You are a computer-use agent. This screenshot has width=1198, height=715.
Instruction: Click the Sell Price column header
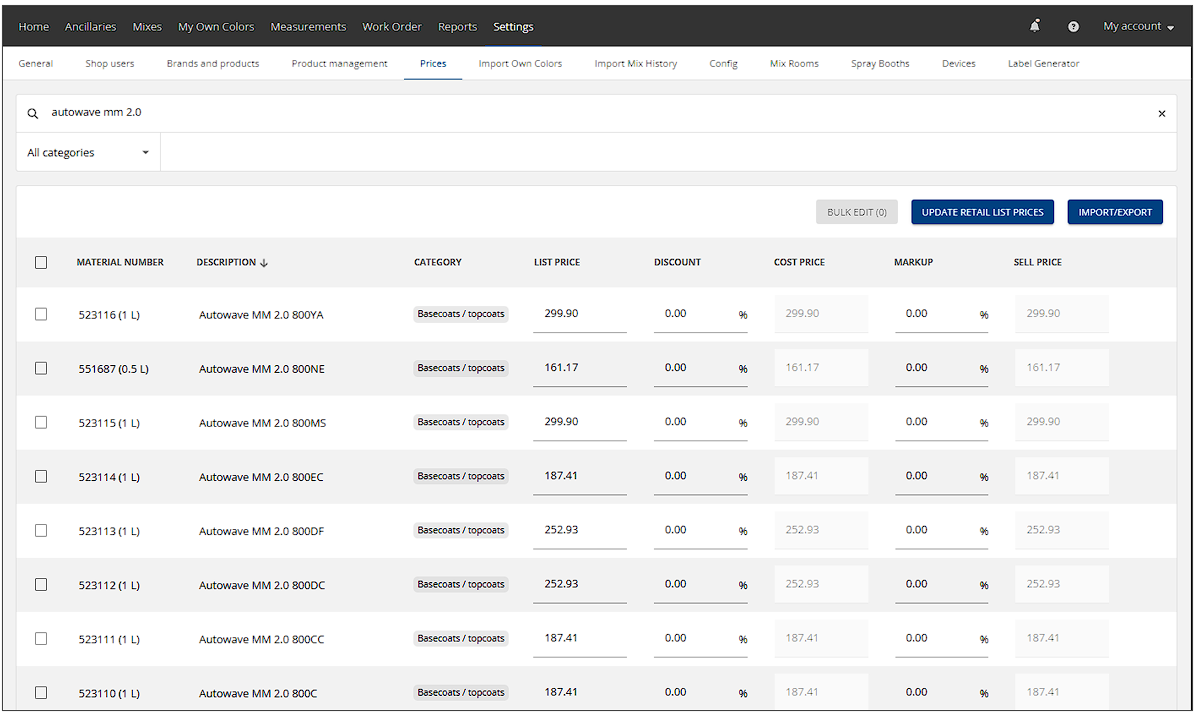pos(1038,263)
